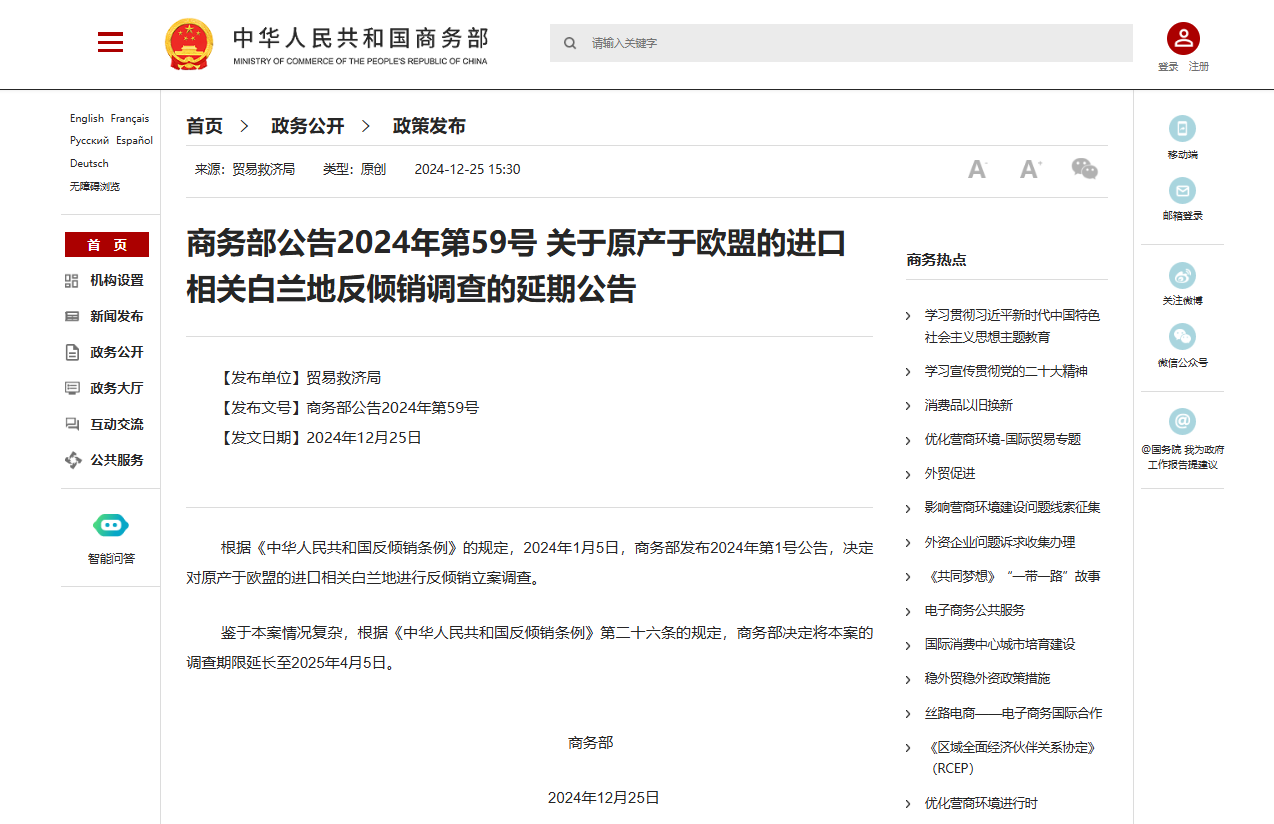Go to 政策发布 in breadcrumb

coord(429,126)
